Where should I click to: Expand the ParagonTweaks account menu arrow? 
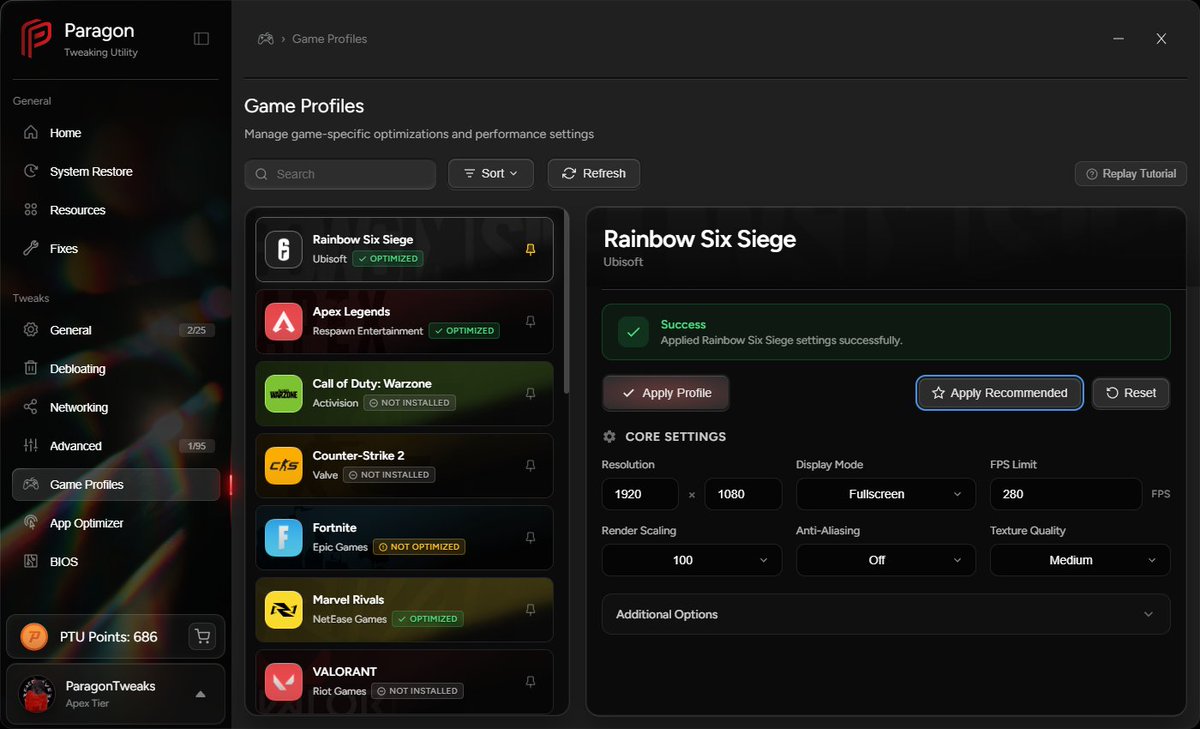(x=200, y=694)
